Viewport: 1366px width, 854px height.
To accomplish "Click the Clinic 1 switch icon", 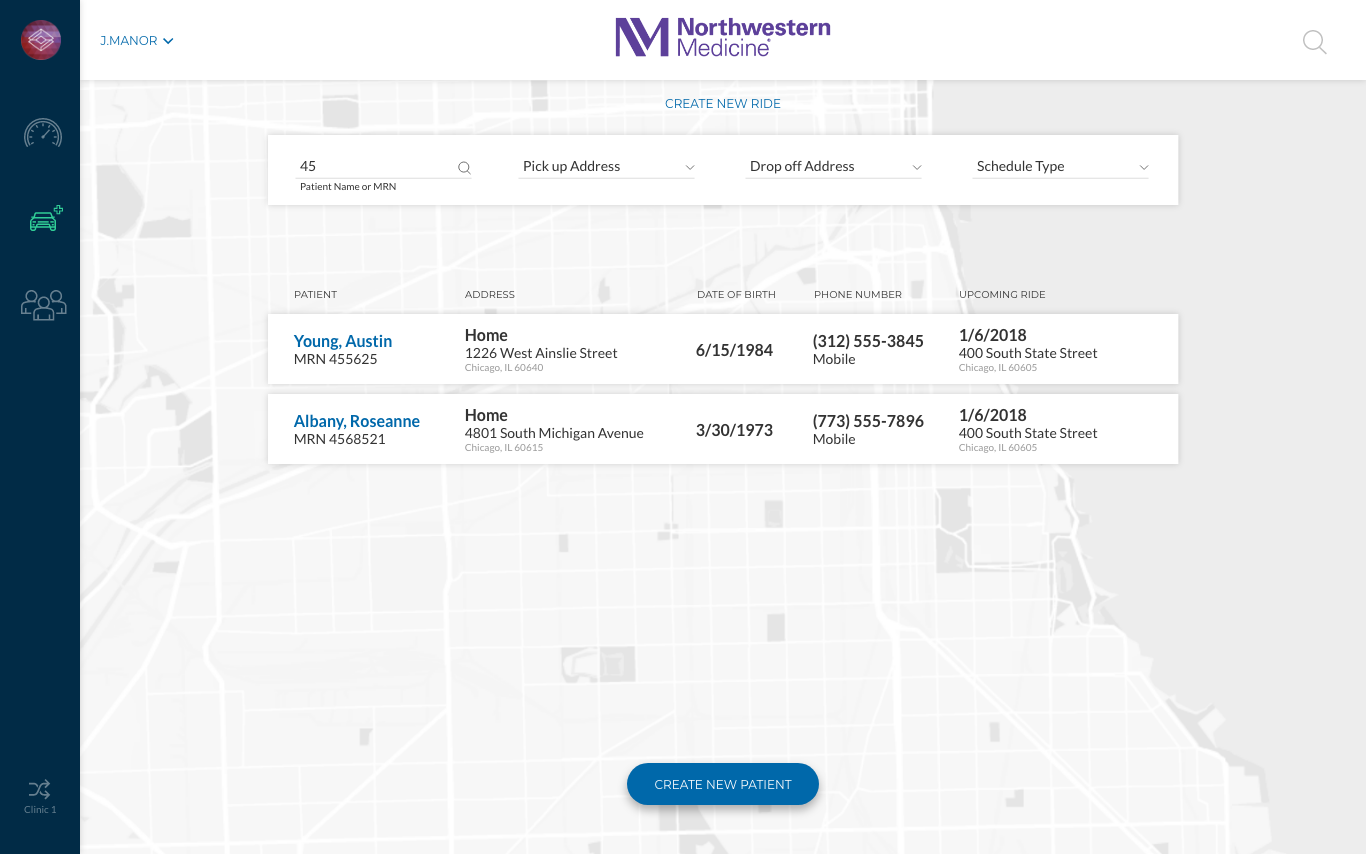I will click(x=40, y=790).
